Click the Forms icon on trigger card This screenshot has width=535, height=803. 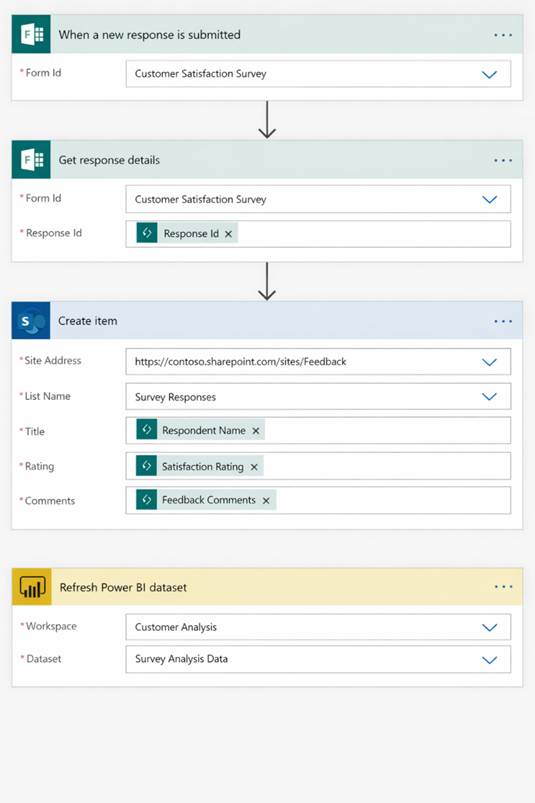click(x=31, y=34)
